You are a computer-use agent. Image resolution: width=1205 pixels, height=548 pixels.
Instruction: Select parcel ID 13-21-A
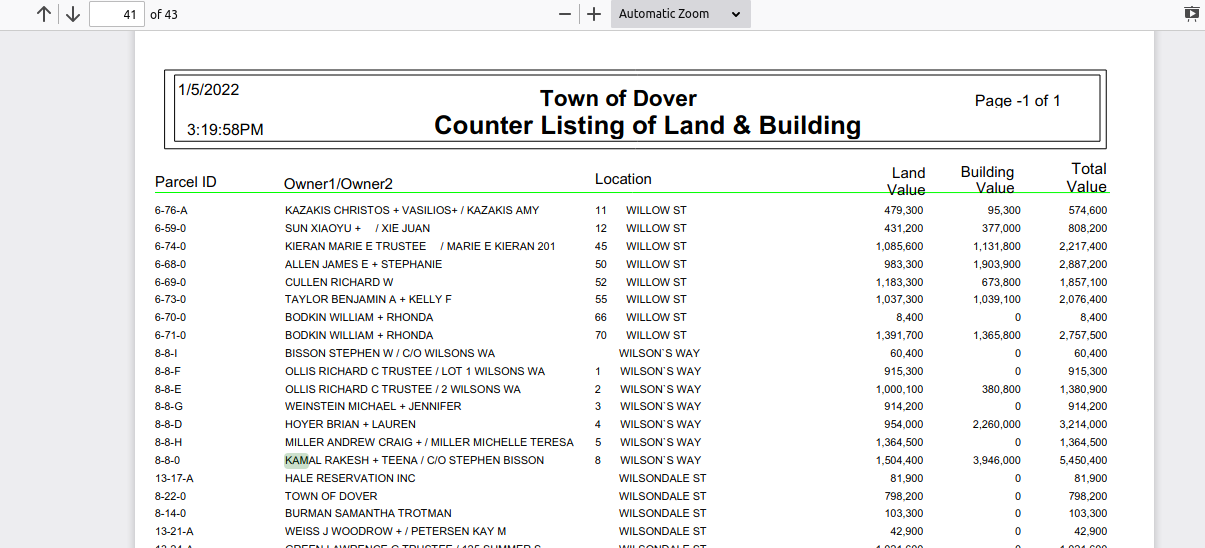tap(174, 532)
